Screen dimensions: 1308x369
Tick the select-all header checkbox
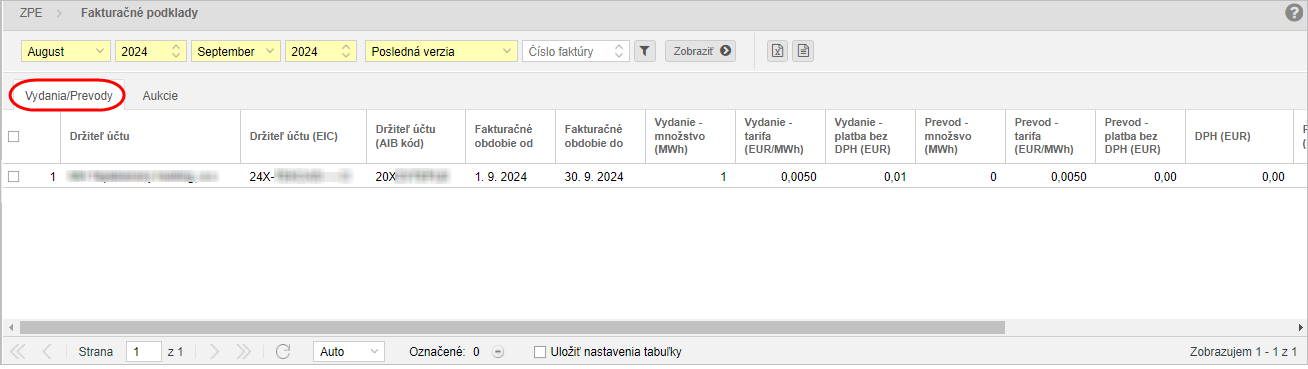tap(14, 137)
